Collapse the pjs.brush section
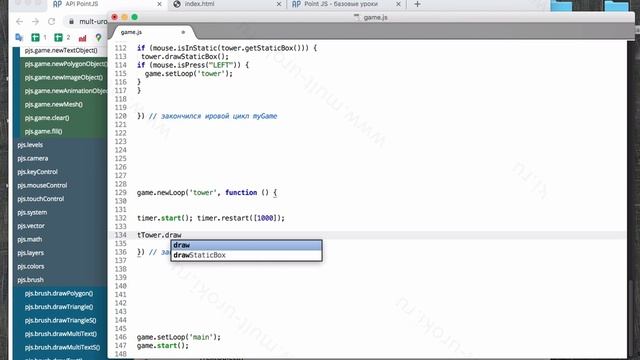 [x=31, y=280]
